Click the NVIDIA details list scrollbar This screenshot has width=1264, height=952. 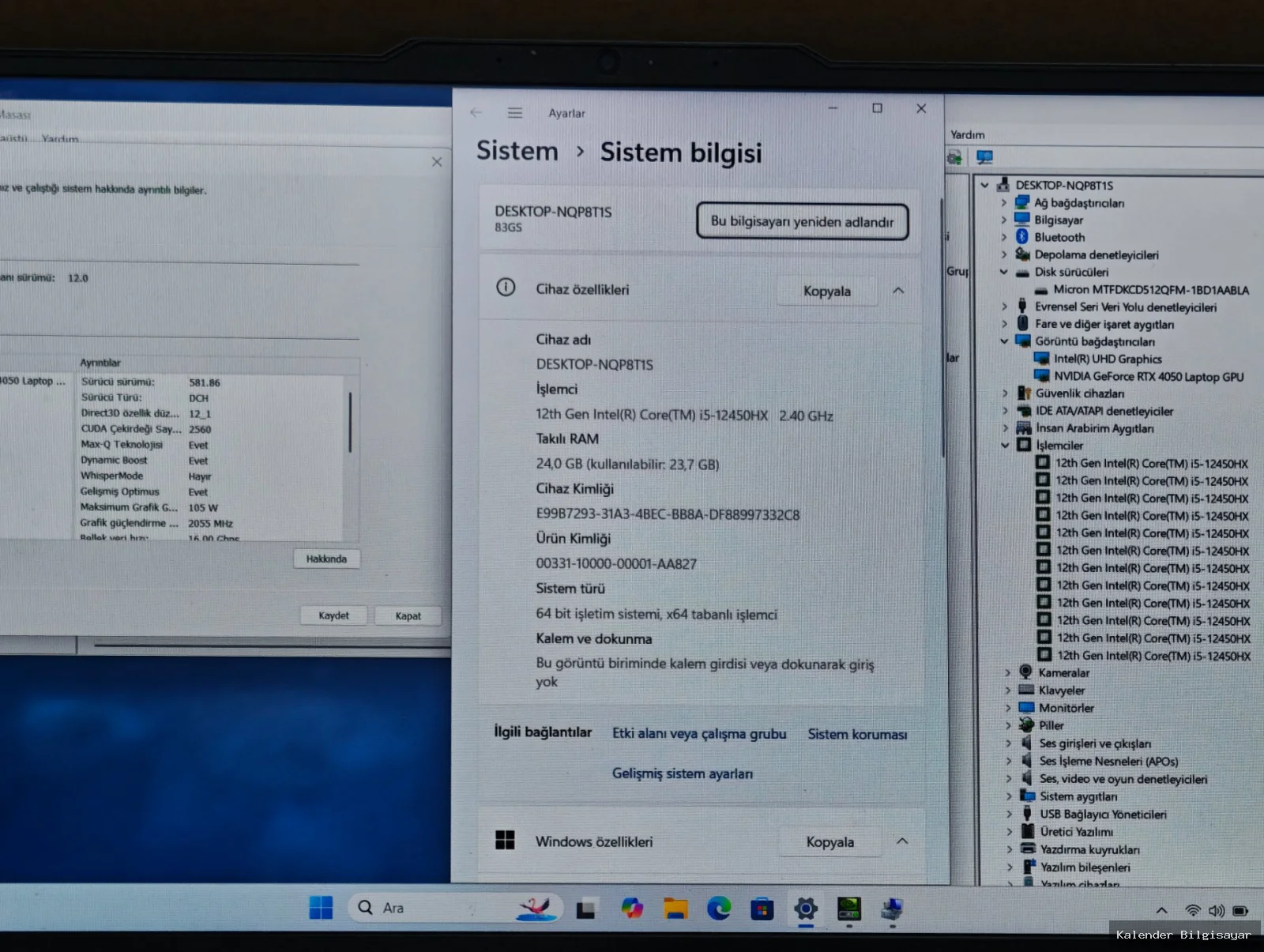click(350, 422)
